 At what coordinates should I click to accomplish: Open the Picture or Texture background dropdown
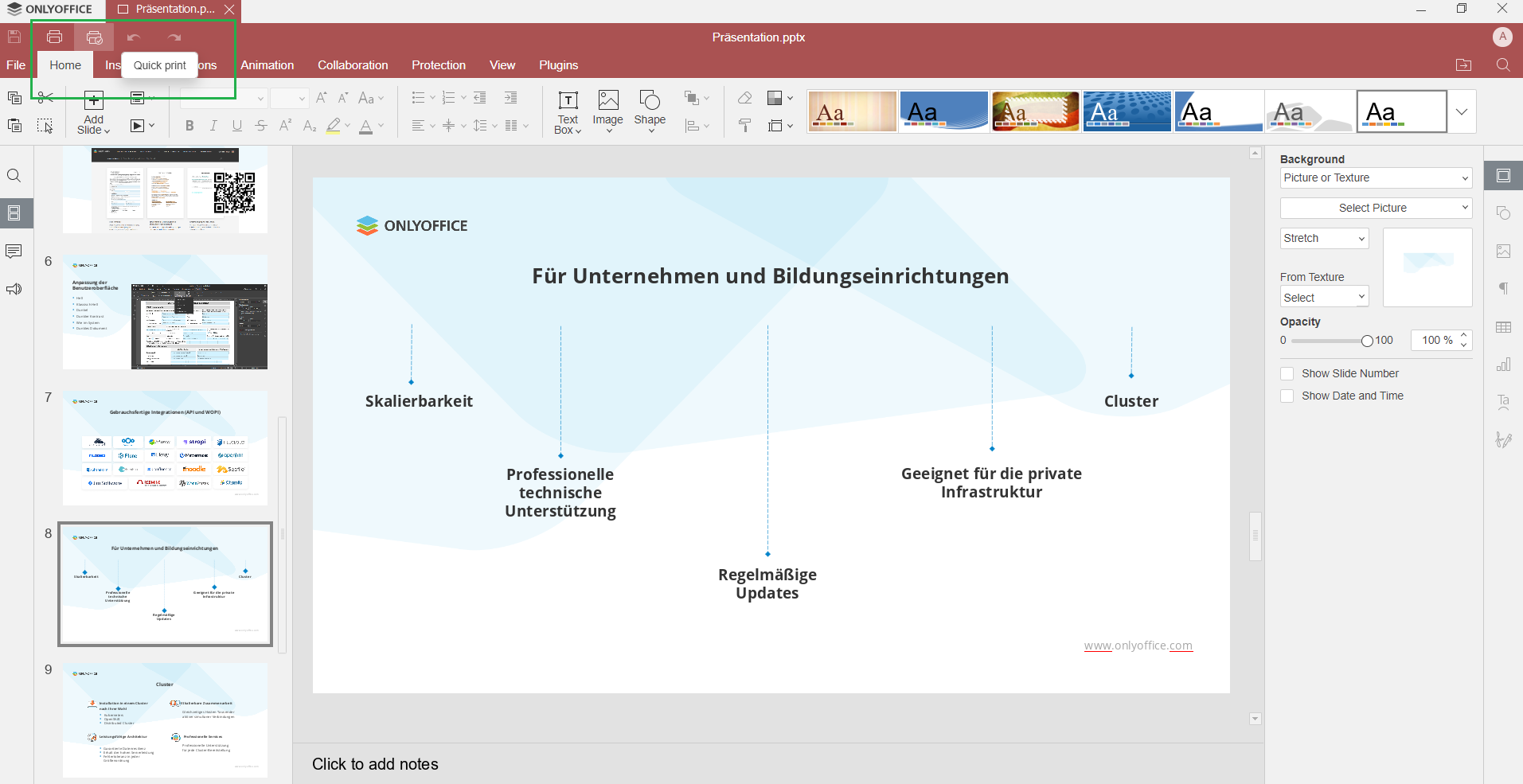1375,178
